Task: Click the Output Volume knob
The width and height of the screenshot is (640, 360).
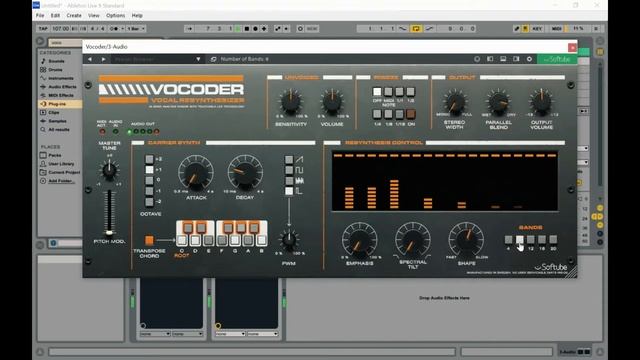Action: (541, 102)
